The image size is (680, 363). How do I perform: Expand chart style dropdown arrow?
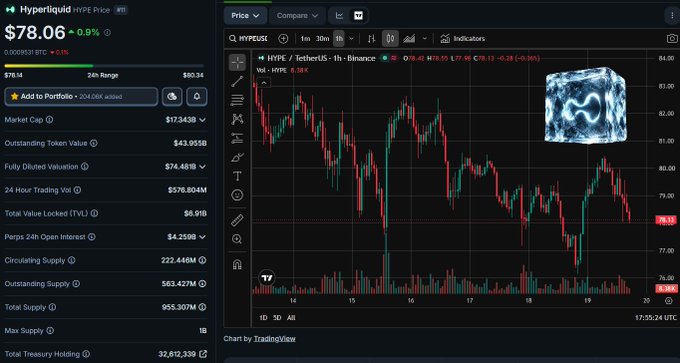(x=425, y=39)
